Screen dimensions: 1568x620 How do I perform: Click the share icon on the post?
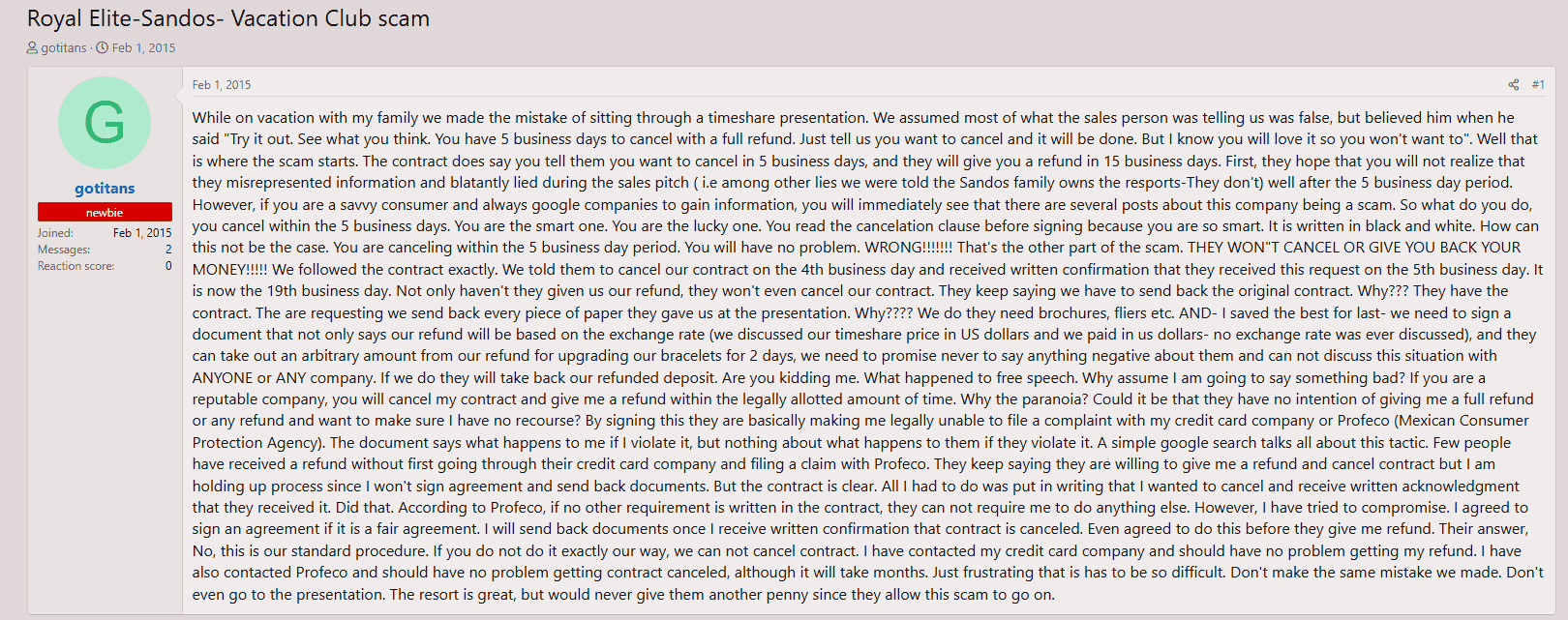[1513, 85]
